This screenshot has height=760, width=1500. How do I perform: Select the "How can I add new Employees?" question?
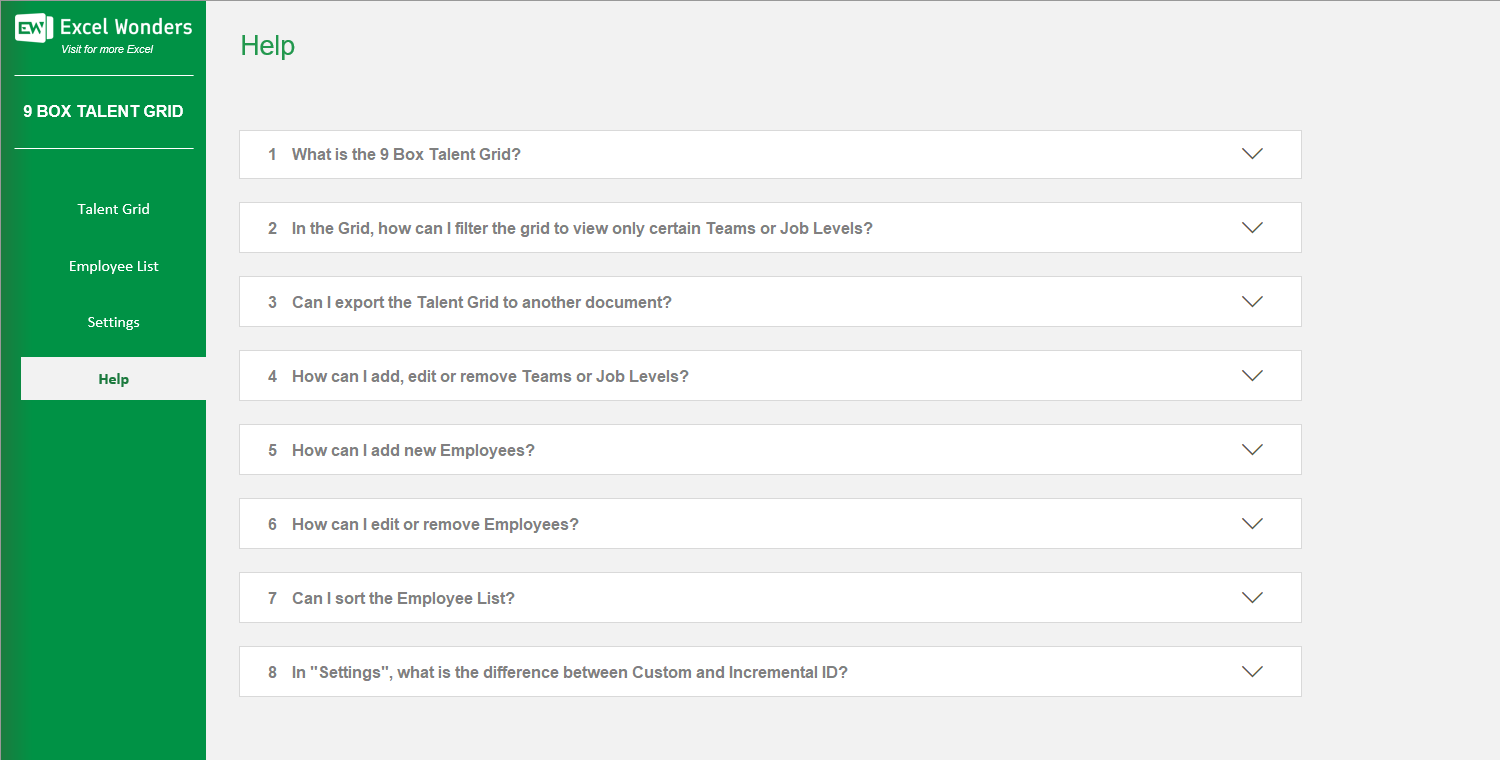(413, 451)
